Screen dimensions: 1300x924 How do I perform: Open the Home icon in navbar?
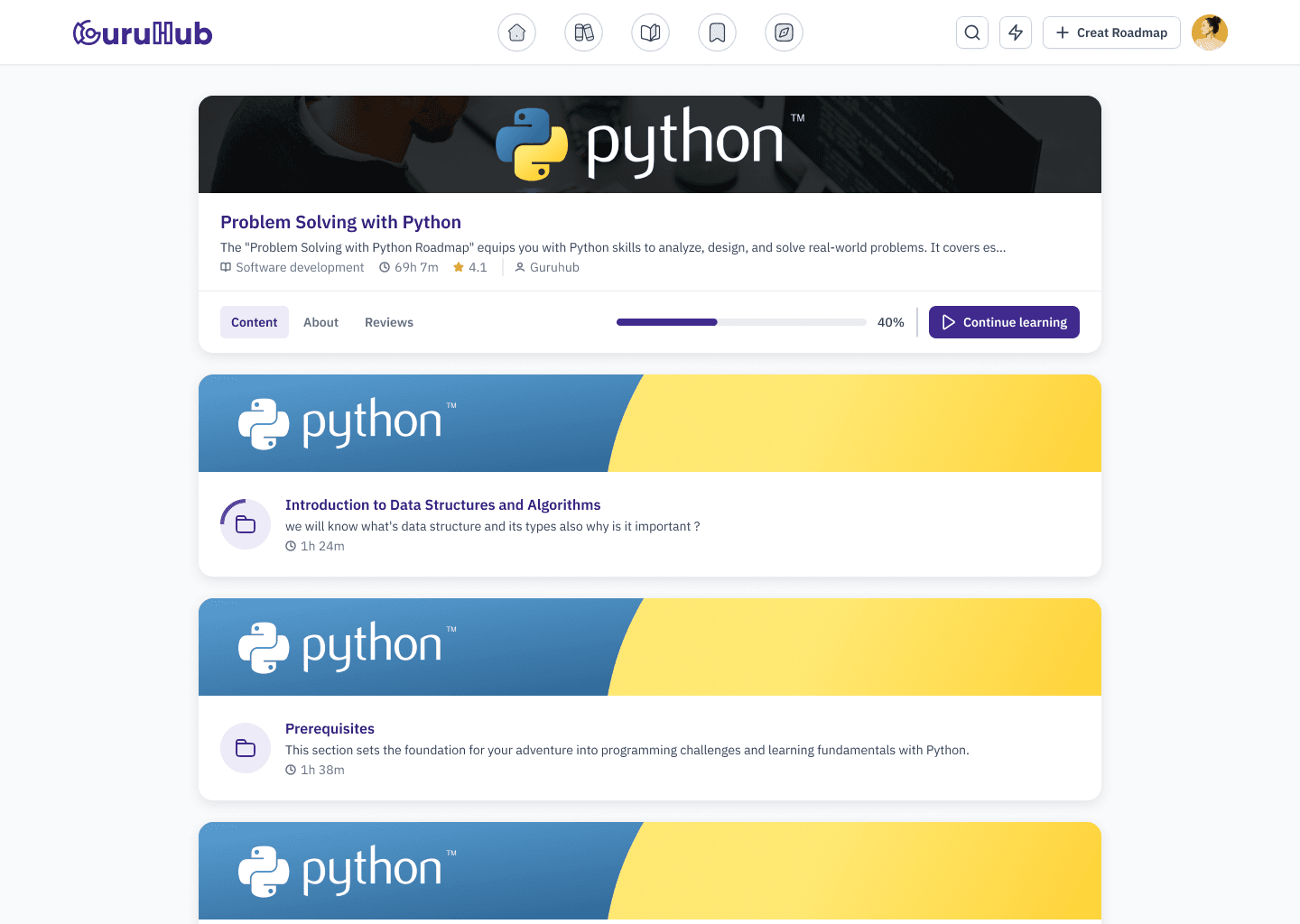click(x=516, y=32)
